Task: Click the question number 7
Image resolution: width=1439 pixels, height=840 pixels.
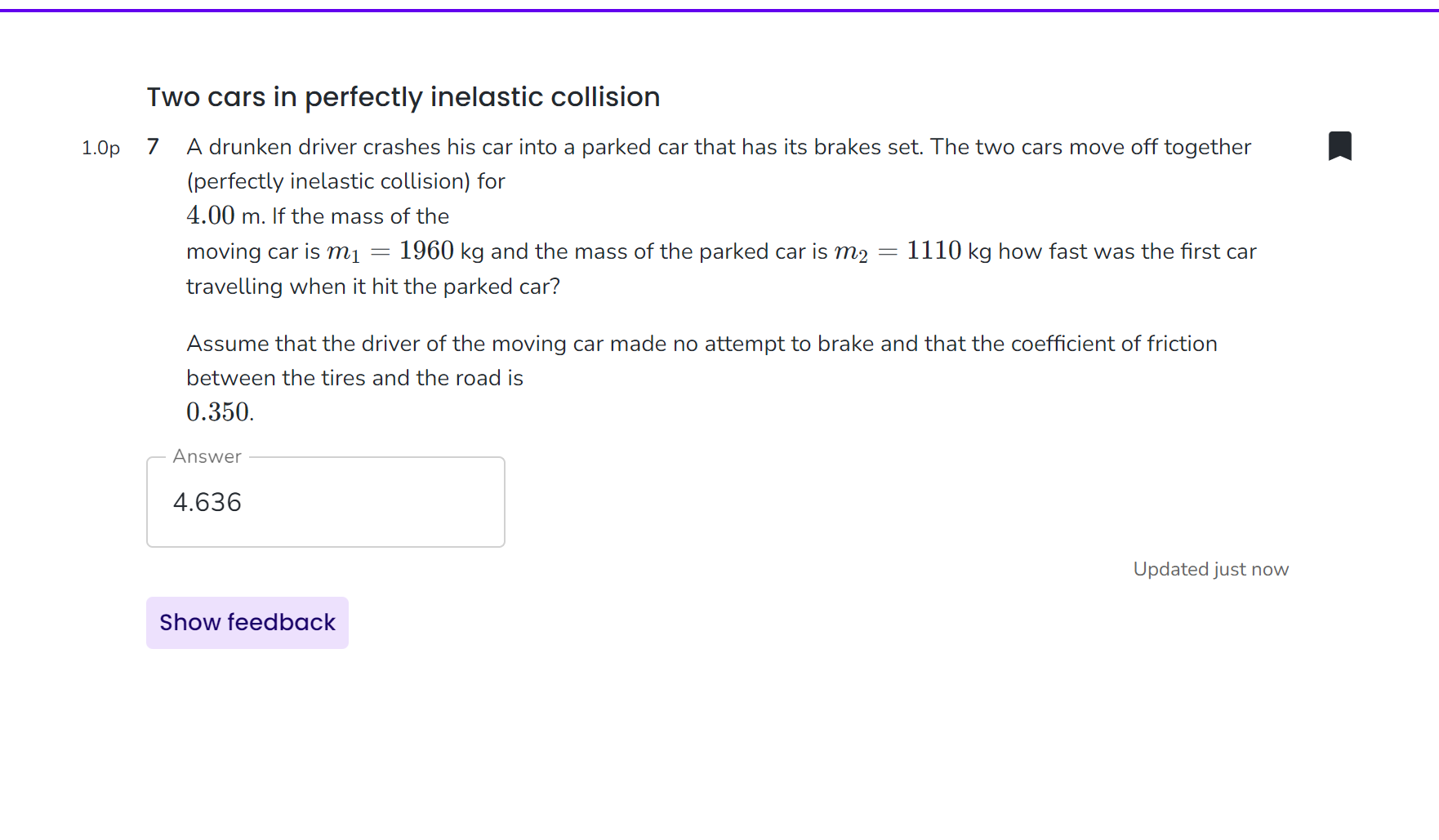Action: coord(152,147)
